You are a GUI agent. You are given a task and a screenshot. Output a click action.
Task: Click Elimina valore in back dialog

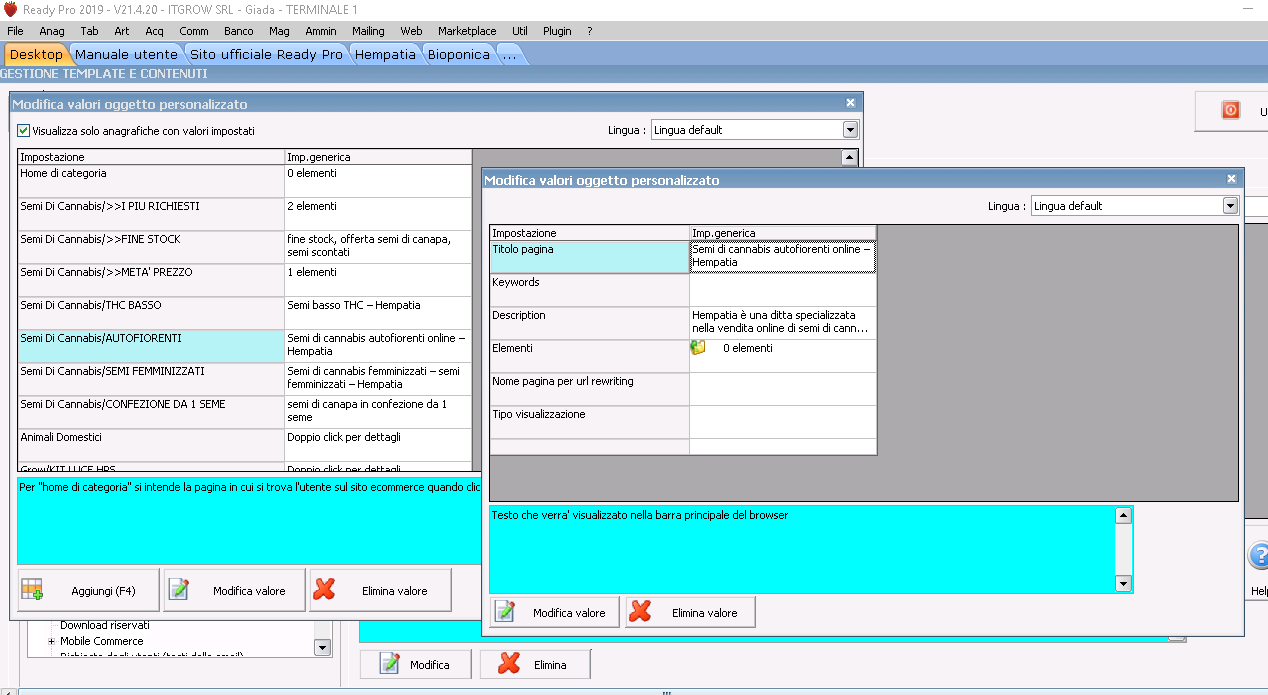click(381, 590)
